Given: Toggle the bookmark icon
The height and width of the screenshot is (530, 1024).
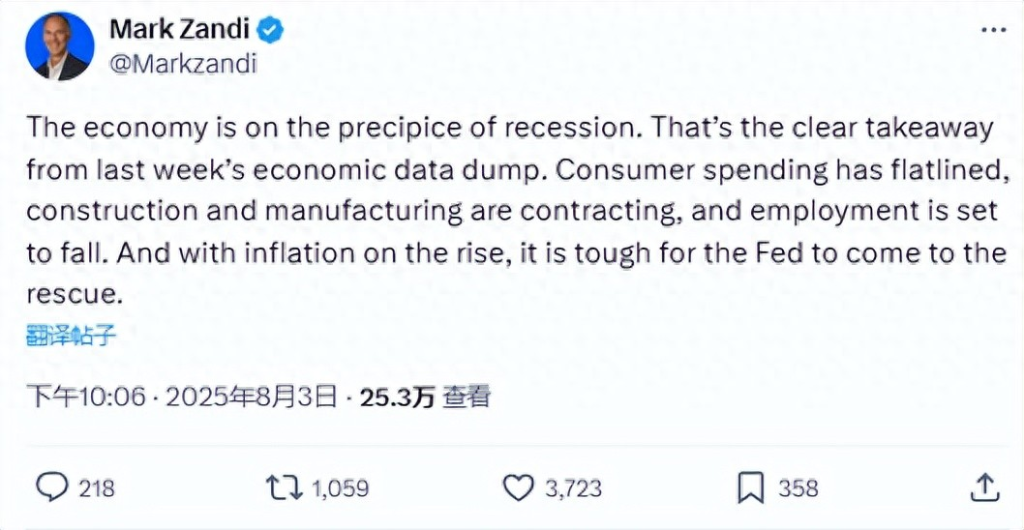Looking at the screenshot, I should tap(751, 488).
